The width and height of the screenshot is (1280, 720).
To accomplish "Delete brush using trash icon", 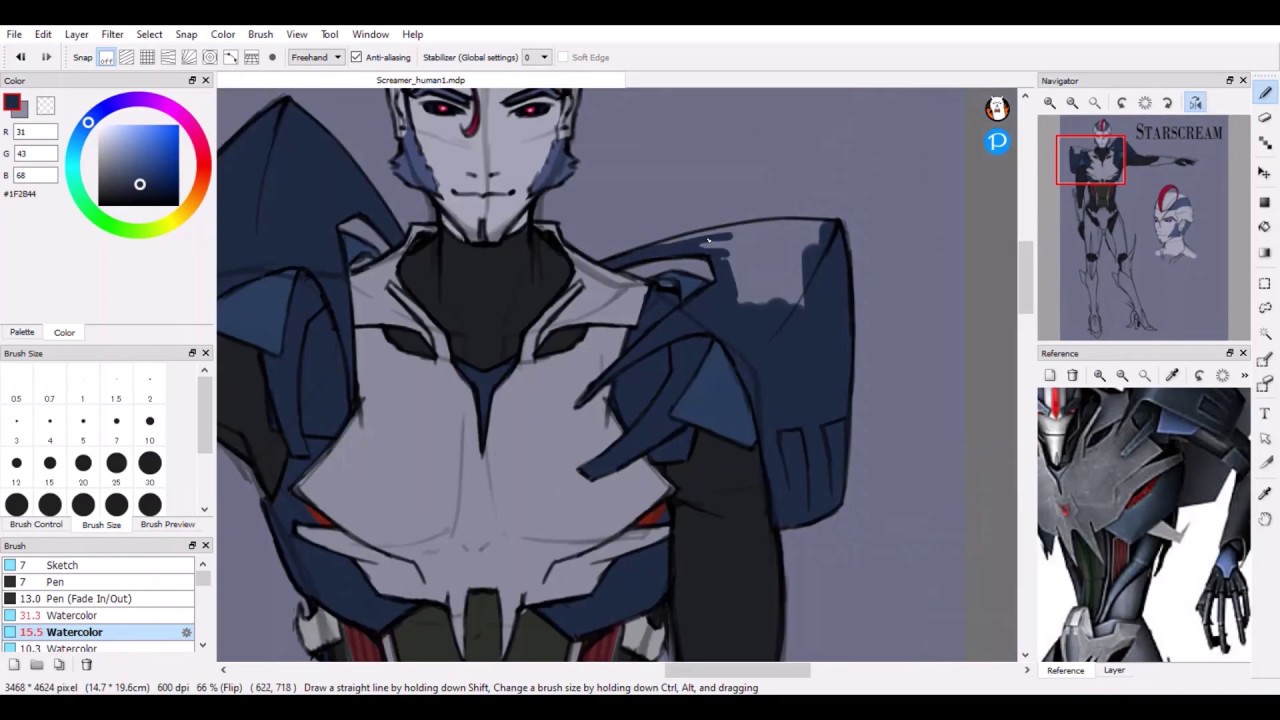I will pos(86,664).
